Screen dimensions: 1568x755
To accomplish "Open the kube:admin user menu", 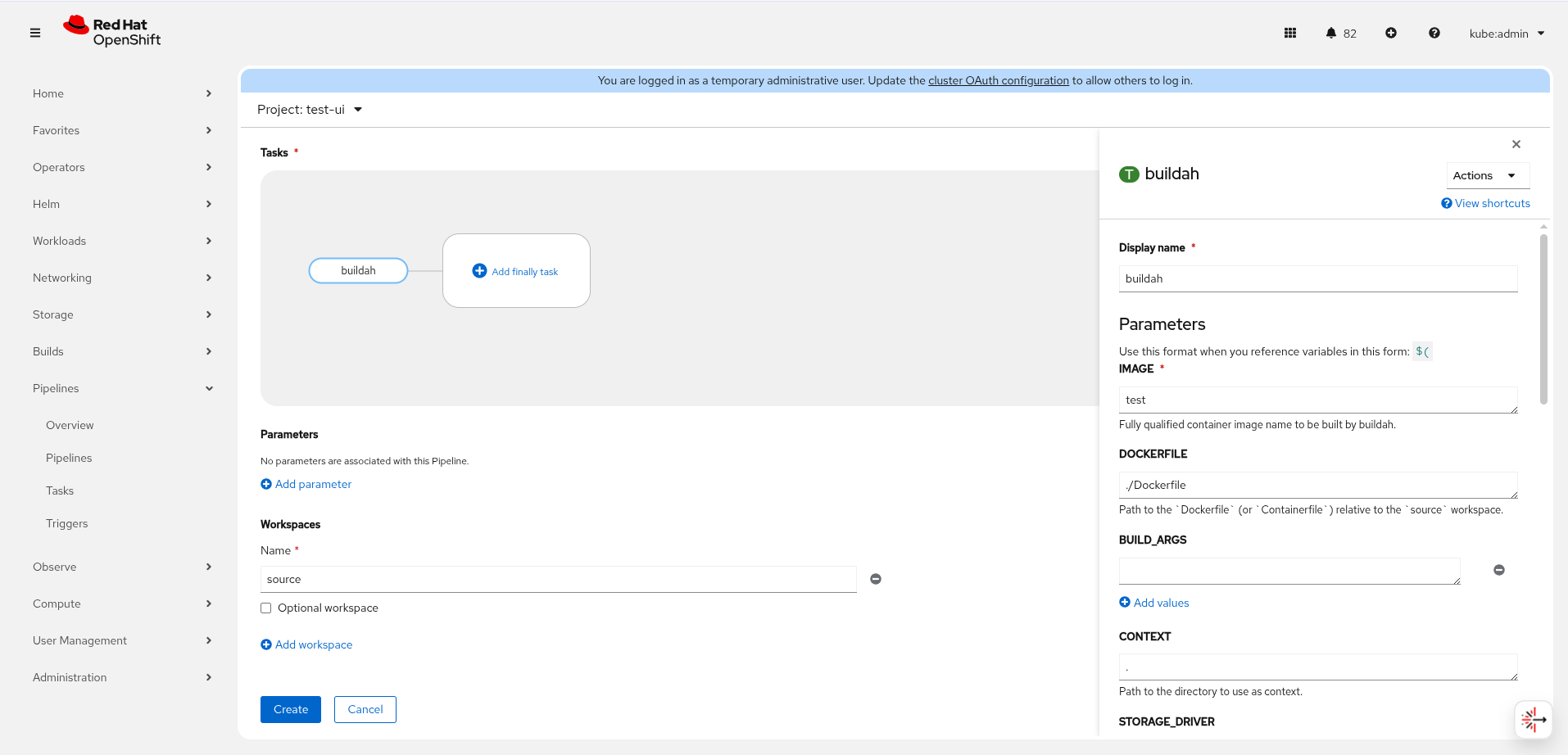I will (1507, 34).
